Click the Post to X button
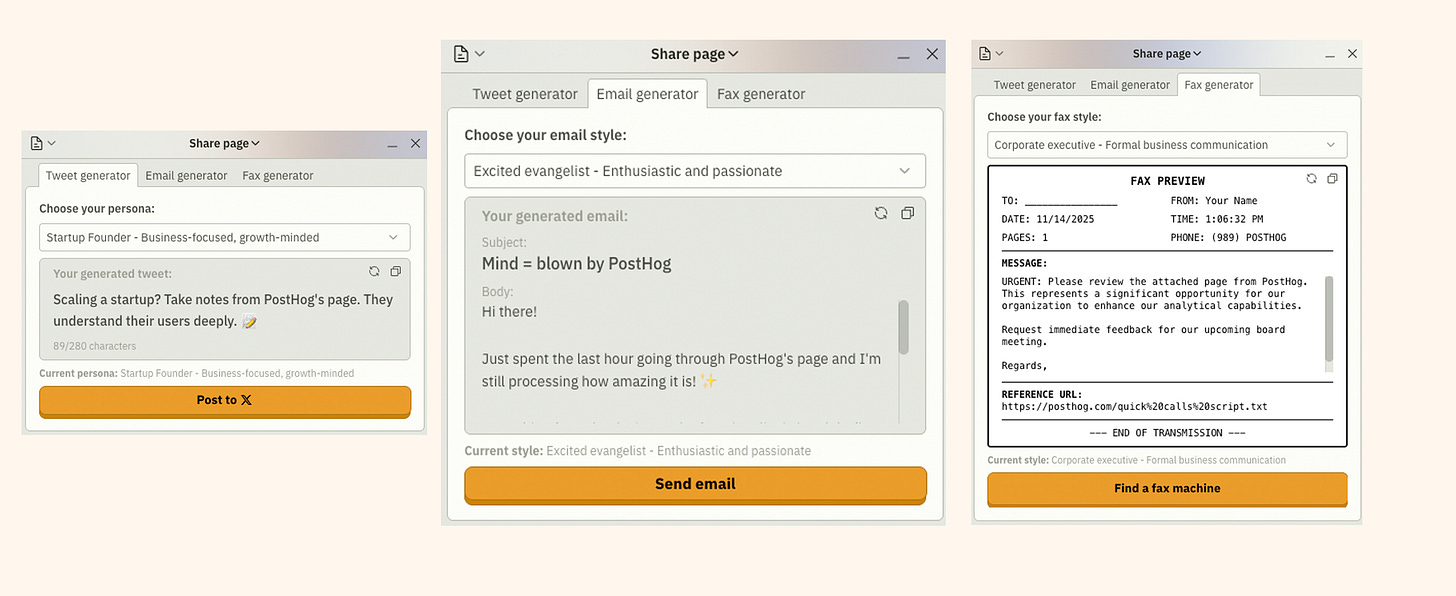The width and height of the screenshot is (1456, 596). (x=225, y=400)
